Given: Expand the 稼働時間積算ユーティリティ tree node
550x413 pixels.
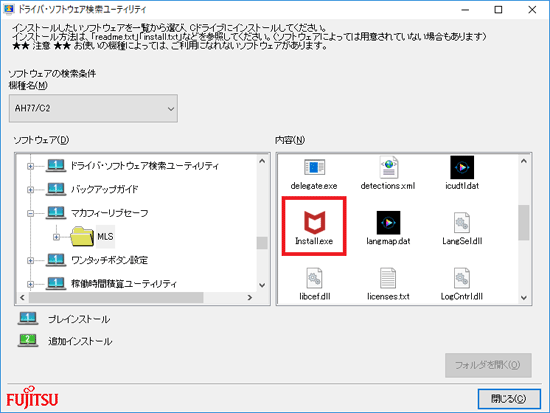Looking at the screenshot, I should pyautogui.click(x=31, y=284).
